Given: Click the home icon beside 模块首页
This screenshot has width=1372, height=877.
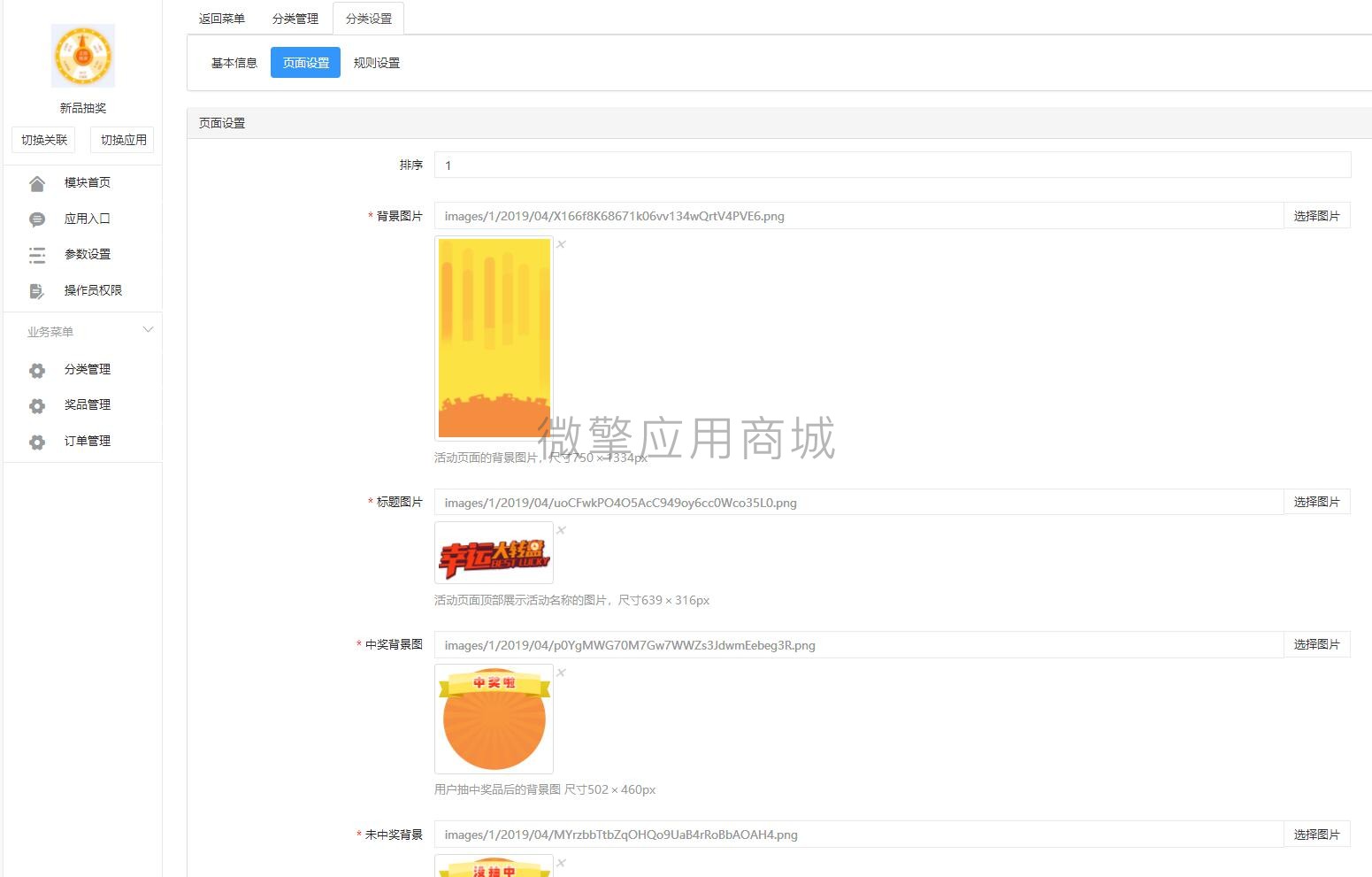Looking at the screenshot, I should click(x=37, y=183).
